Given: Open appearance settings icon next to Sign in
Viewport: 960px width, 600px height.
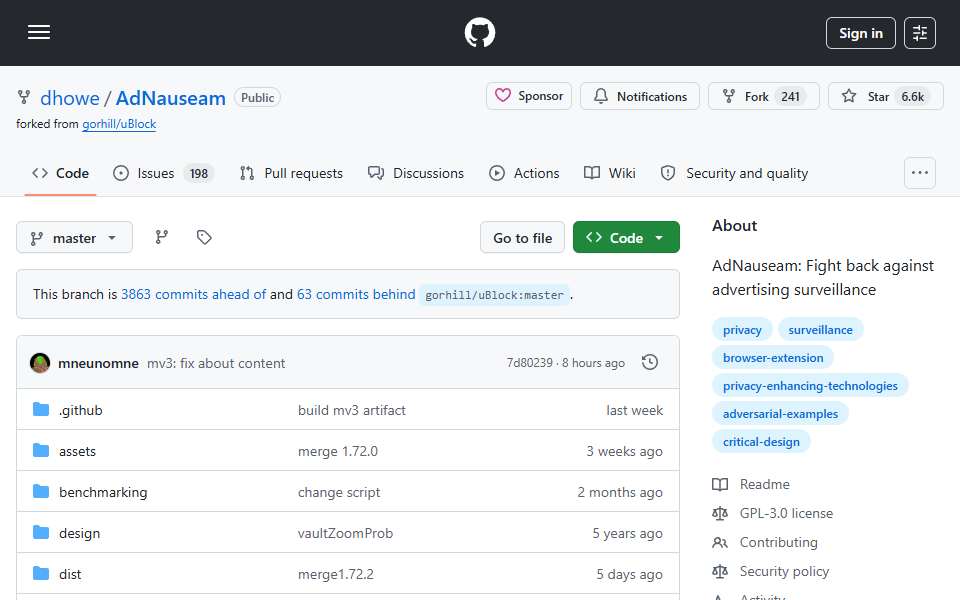Looking at the screenshot, I should pos(920,33).
